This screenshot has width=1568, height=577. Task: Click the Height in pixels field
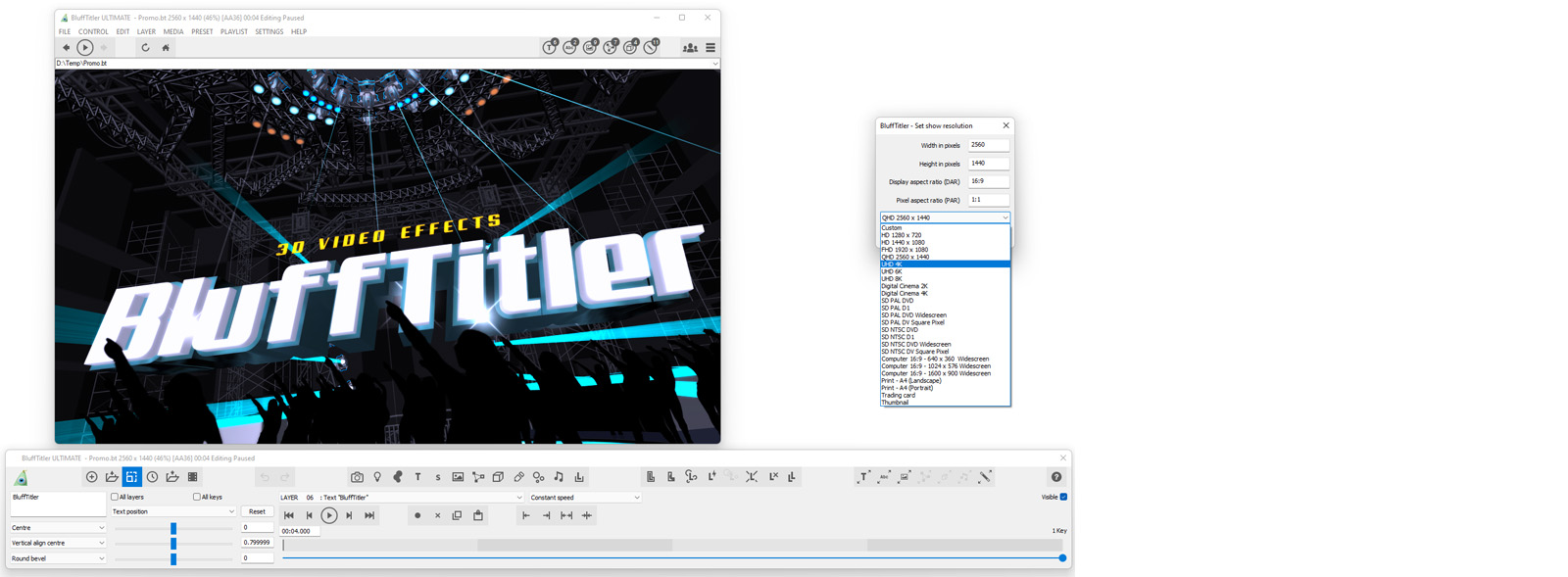(989, 164)
